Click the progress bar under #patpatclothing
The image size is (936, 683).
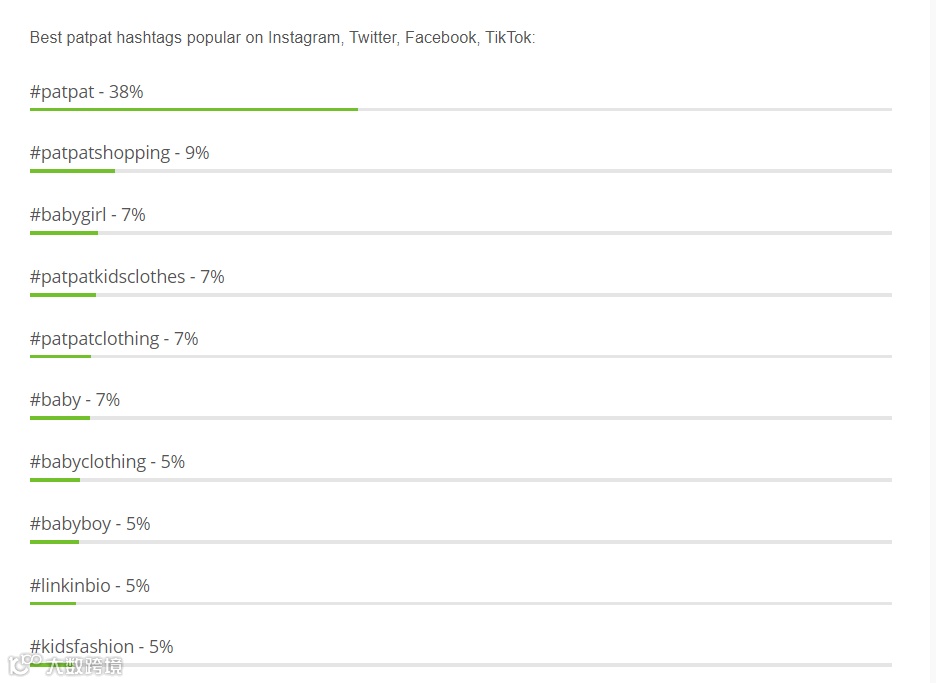60,356
